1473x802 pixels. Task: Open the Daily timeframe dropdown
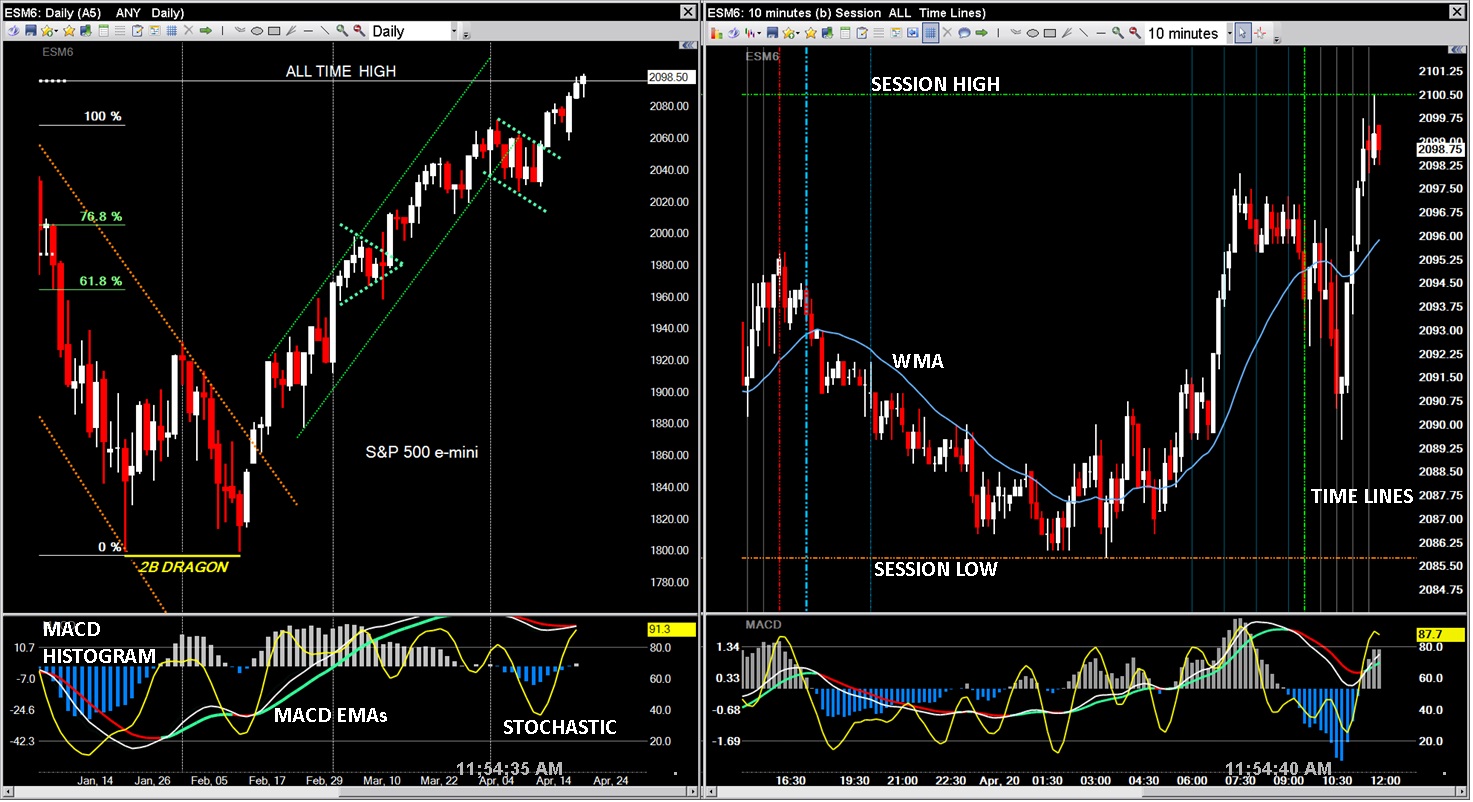455,31
